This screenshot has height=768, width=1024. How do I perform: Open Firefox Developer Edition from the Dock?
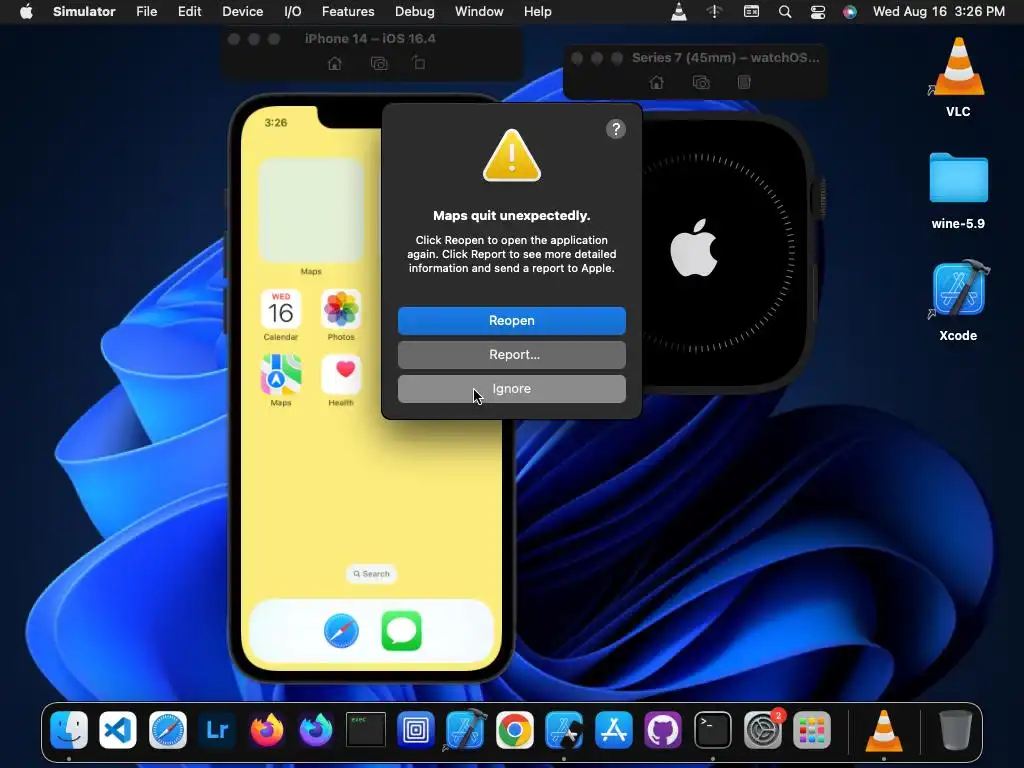(316, 729)
